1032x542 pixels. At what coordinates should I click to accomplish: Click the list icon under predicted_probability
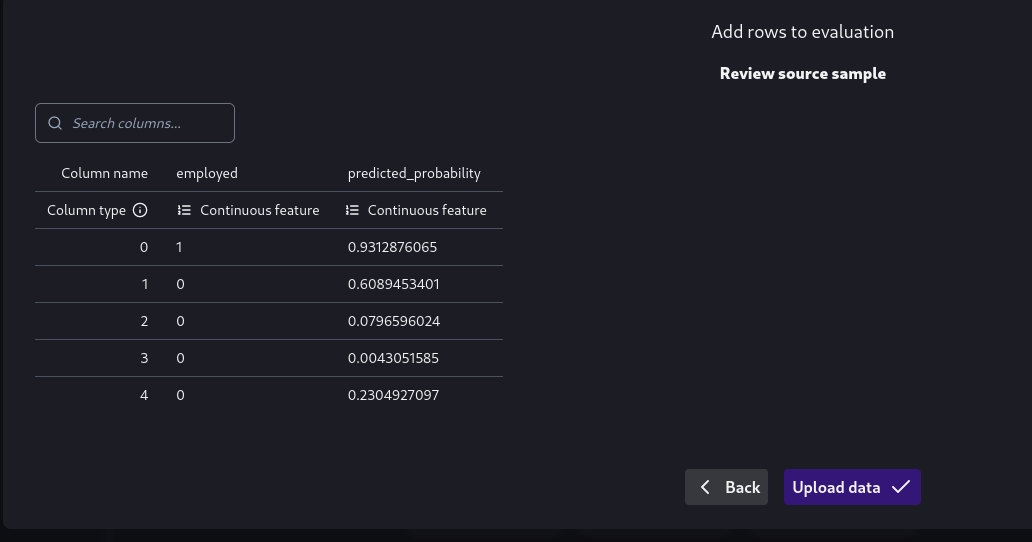click(x=352, y=210)
